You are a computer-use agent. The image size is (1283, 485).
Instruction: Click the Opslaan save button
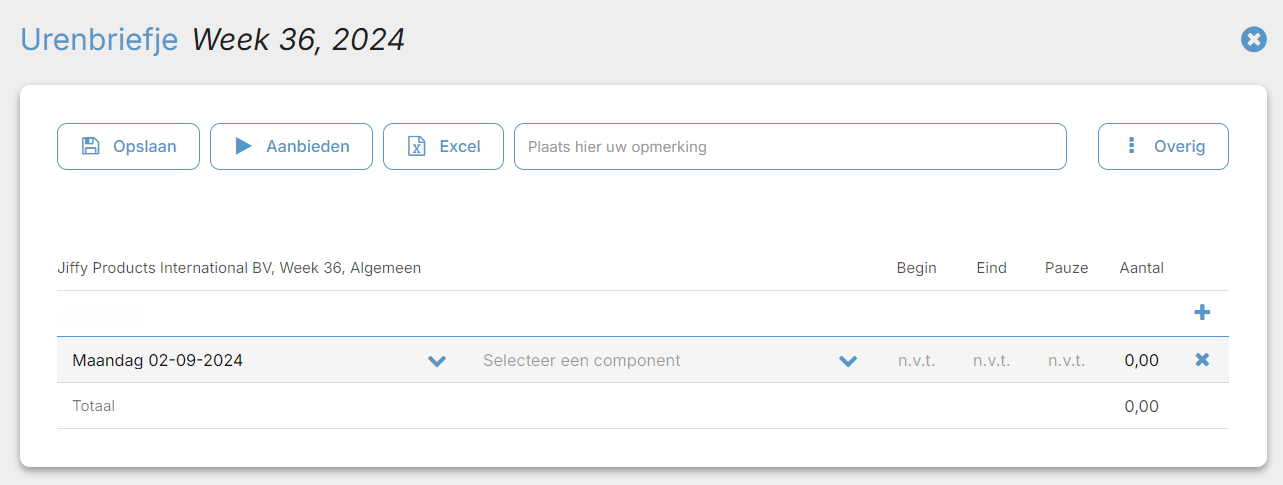coord(128,146)
